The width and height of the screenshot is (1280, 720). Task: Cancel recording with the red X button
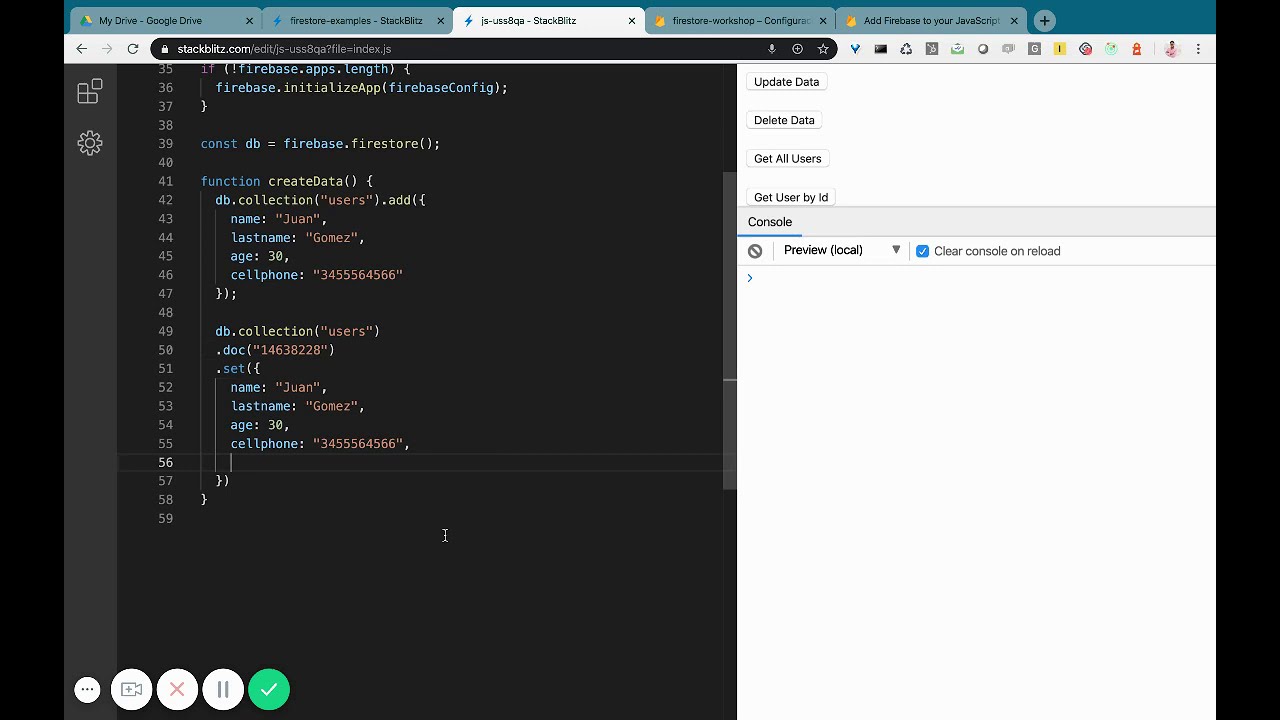[x=177, y=689]
